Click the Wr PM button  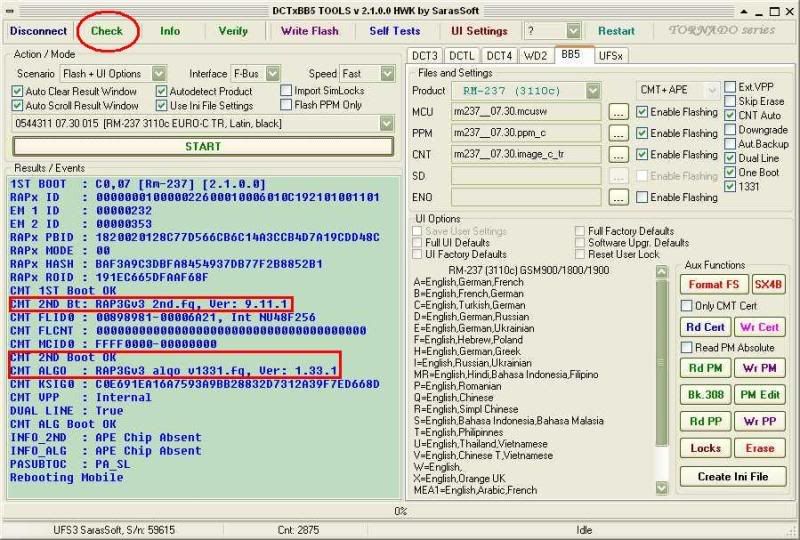coord(760,368)
